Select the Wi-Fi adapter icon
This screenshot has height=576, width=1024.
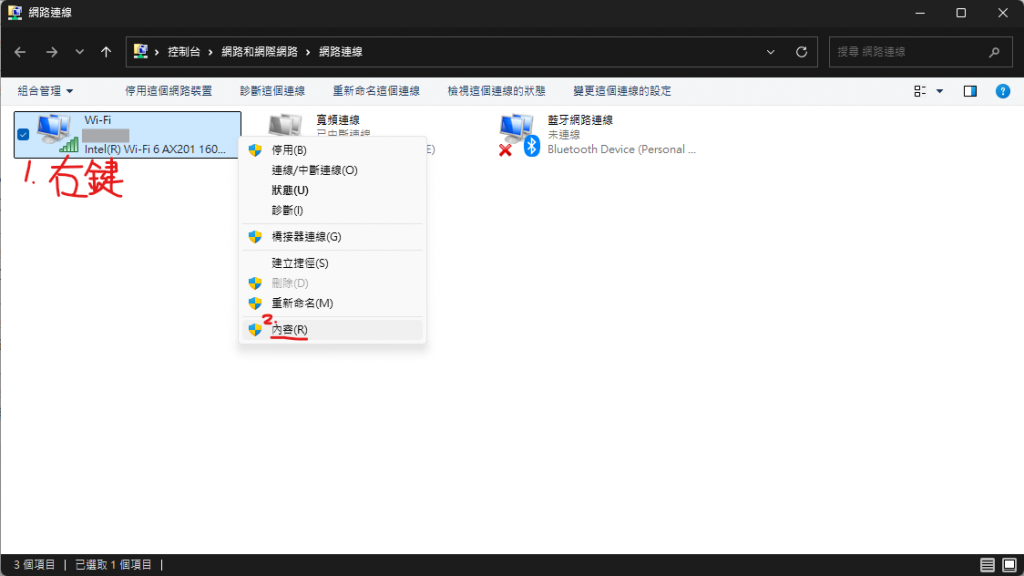[57, 133]
